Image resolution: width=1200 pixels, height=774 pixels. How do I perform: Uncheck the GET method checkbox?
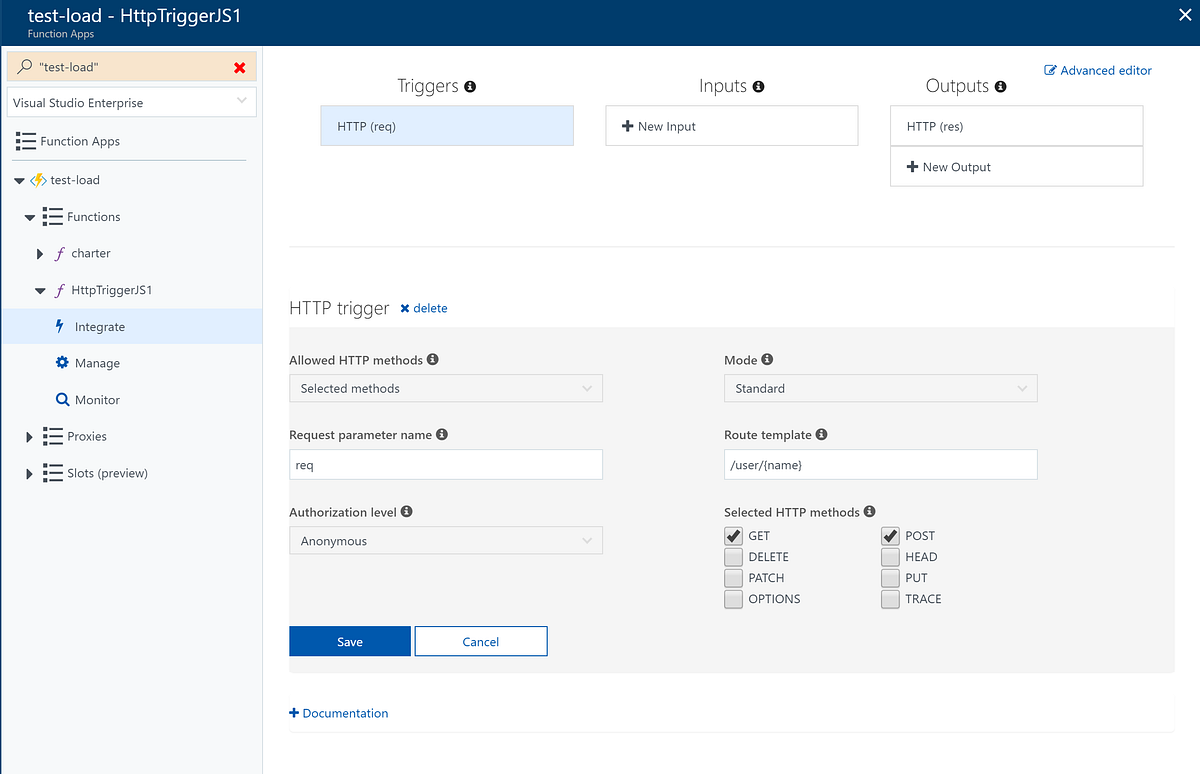(x=733, y=536)
